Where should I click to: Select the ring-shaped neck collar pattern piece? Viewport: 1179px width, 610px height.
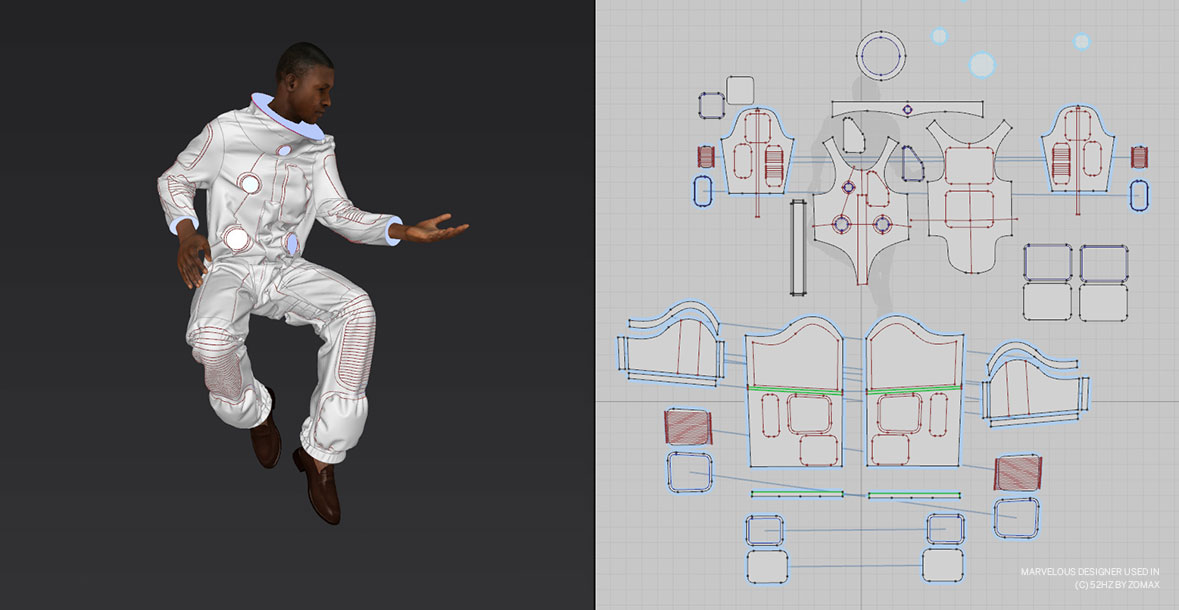[x=880, y=56]
